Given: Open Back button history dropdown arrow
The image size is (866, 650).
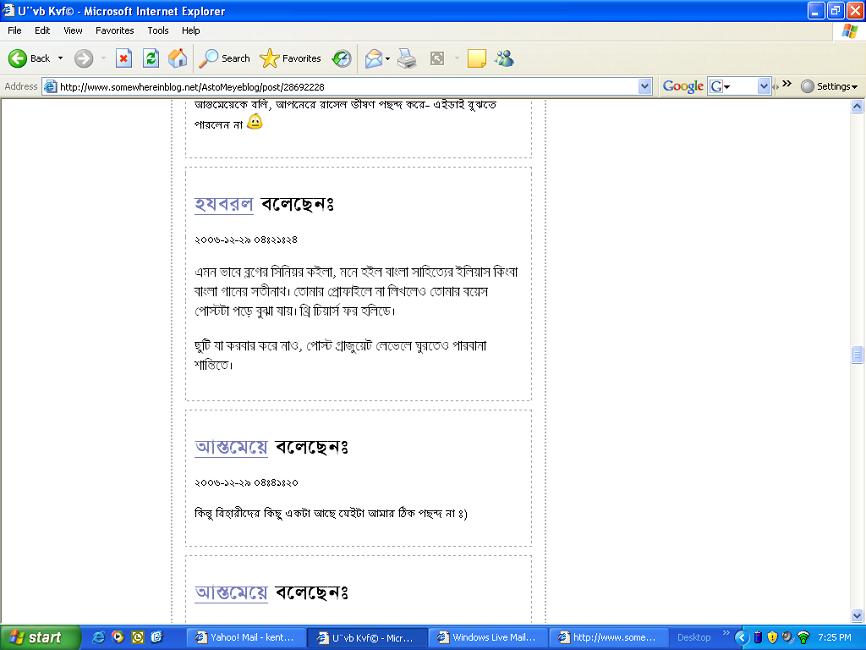Looking at the screenshot, I should [60, 58].
